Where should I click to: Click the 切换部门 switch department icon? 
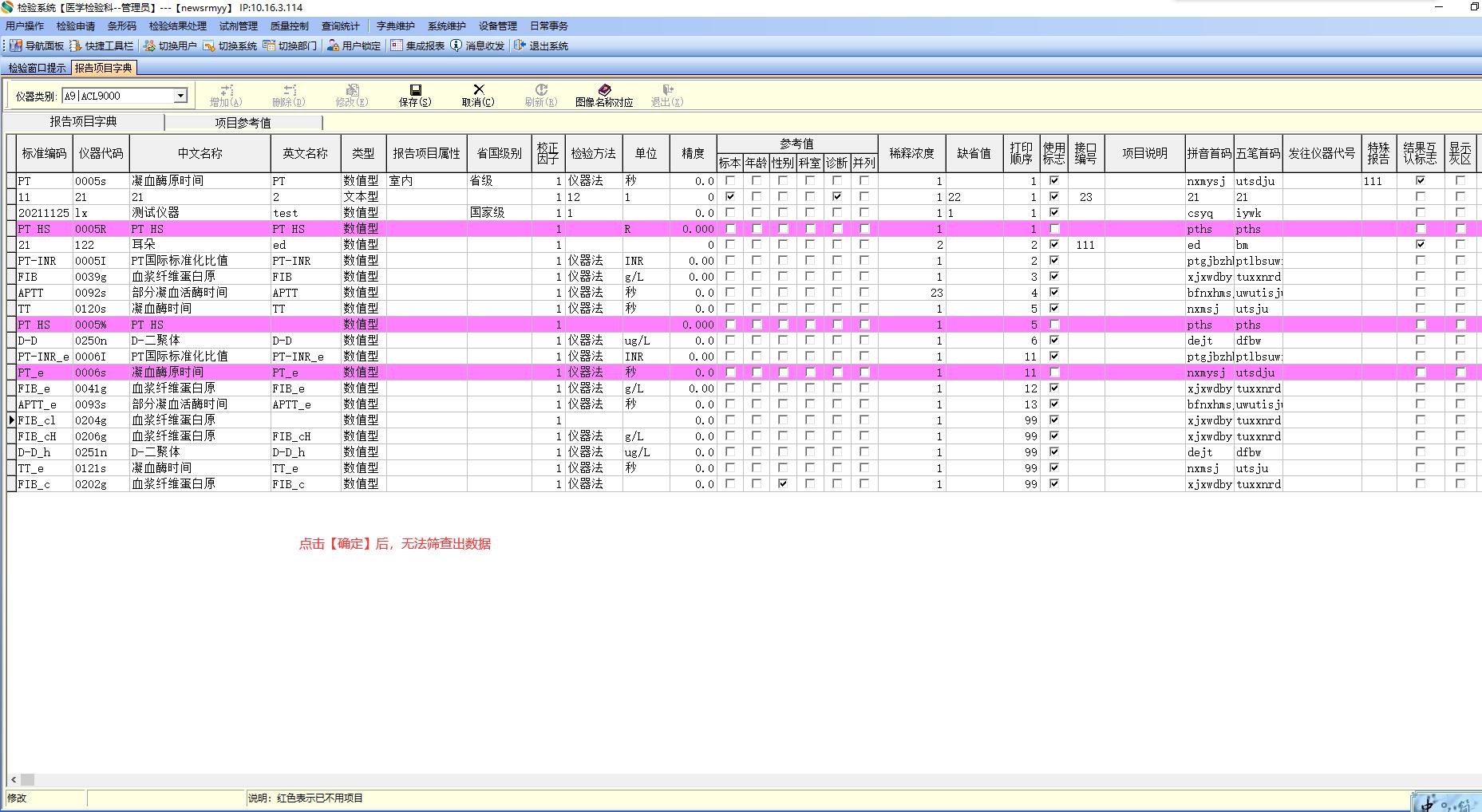click(x=269, y=46)
